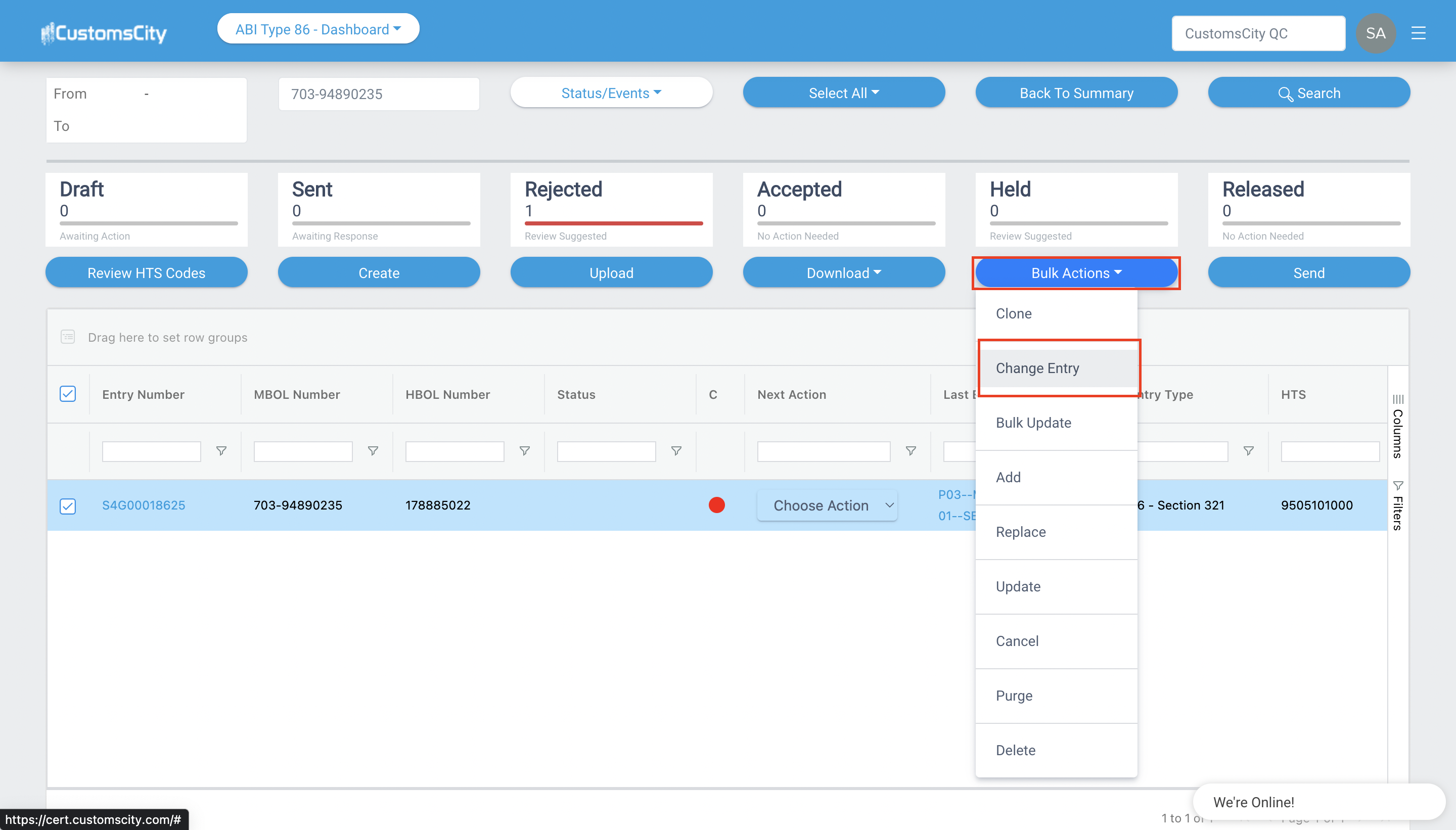The width and height of the screenshot is (1456, 830).
Task: Select Purge menu option
Action: coord(1057,696)
